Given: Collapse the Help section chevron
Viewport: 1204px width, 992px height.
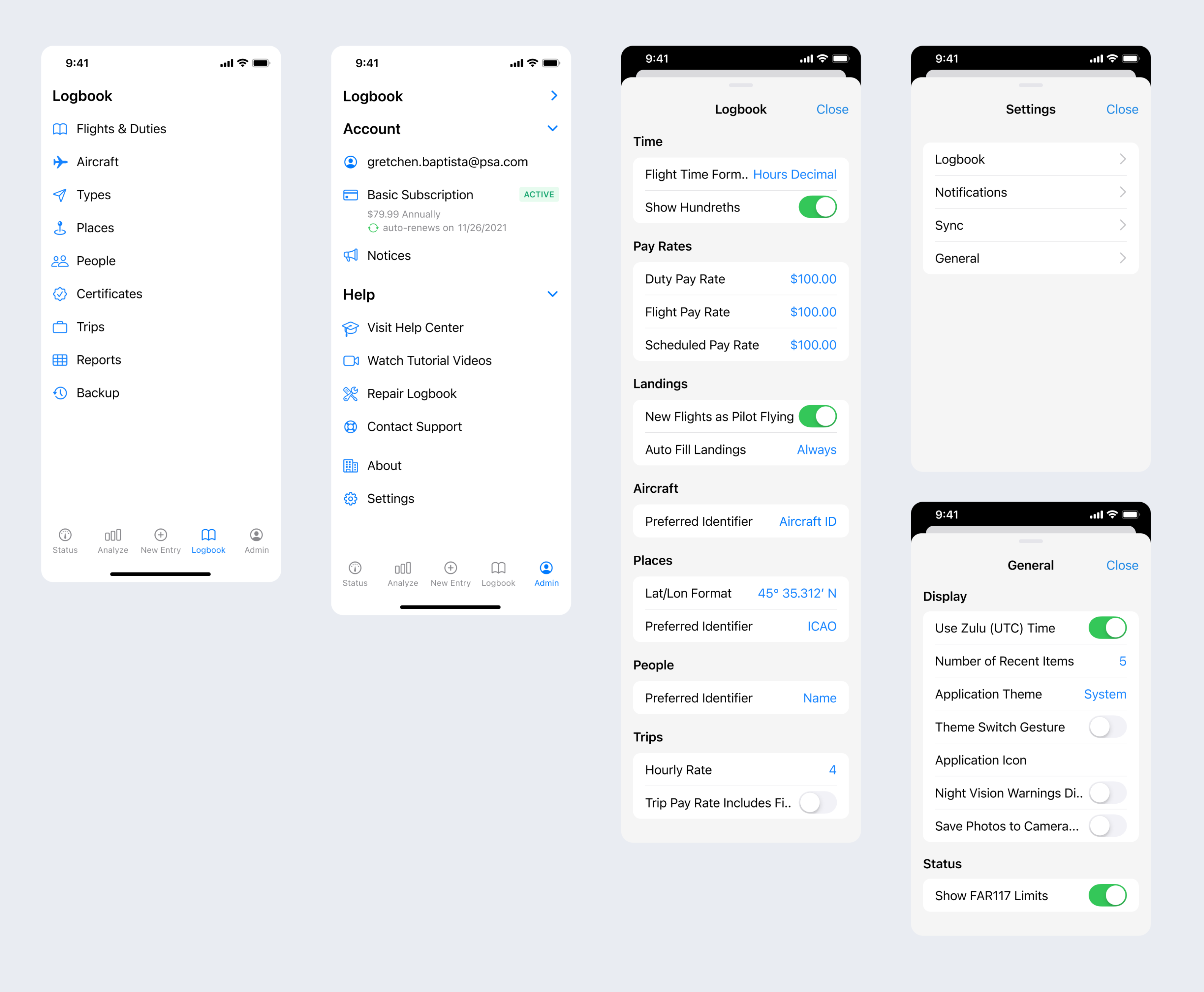Looking at the screenshot, I should (552, 294).
